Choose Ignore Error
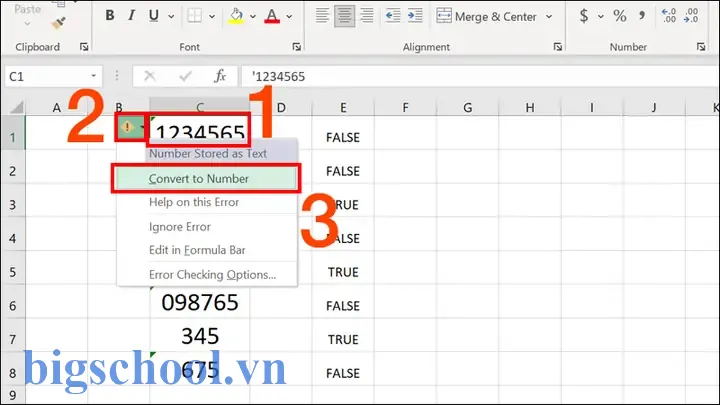720x405 pixels. pos(206,227)
